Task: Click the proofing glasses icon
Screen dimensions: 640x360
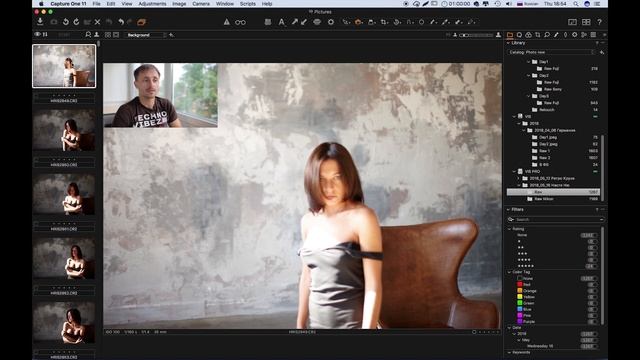Action: point(240,22)
